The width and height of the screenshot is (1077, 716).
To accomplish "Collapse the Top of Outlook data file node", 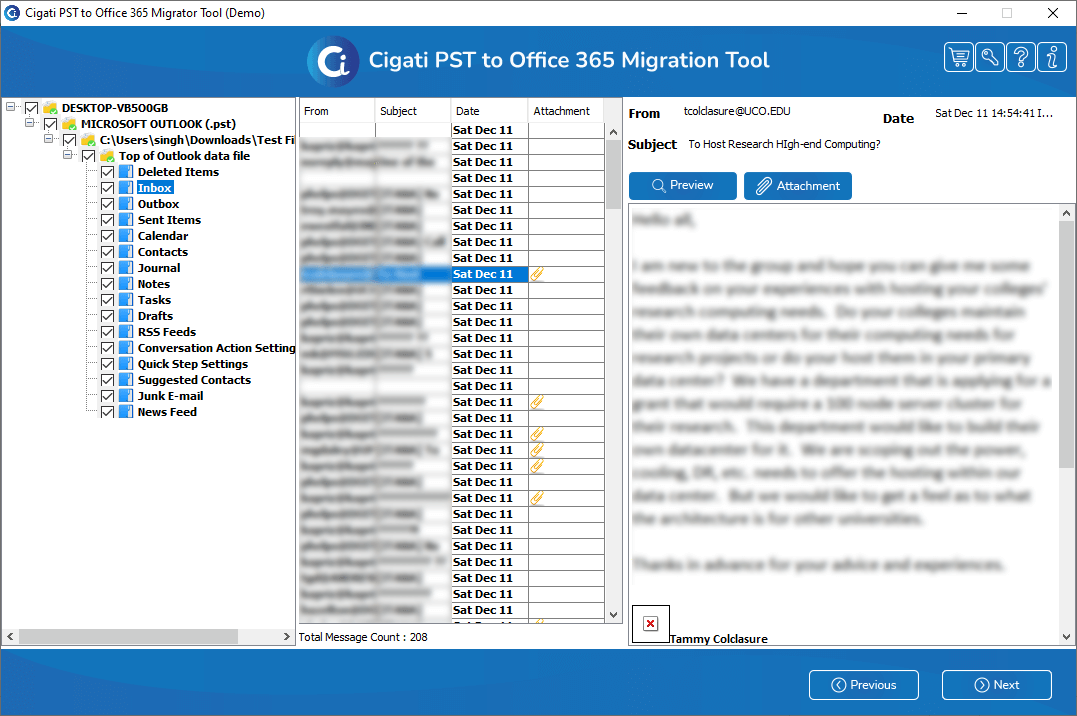I will pyautogui.click(x=67, y=155).
